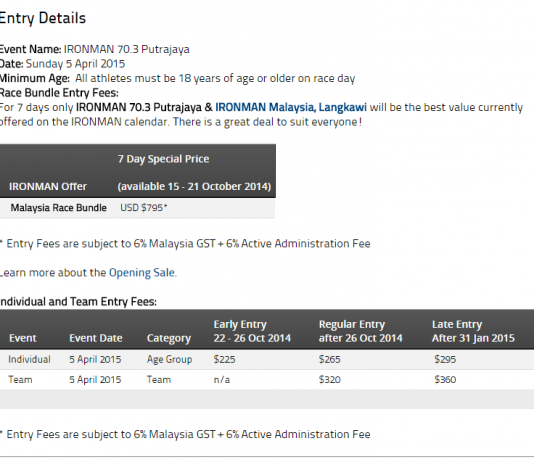
Task: Click the $225 early entry fee
Action: (x=224, y=360)
